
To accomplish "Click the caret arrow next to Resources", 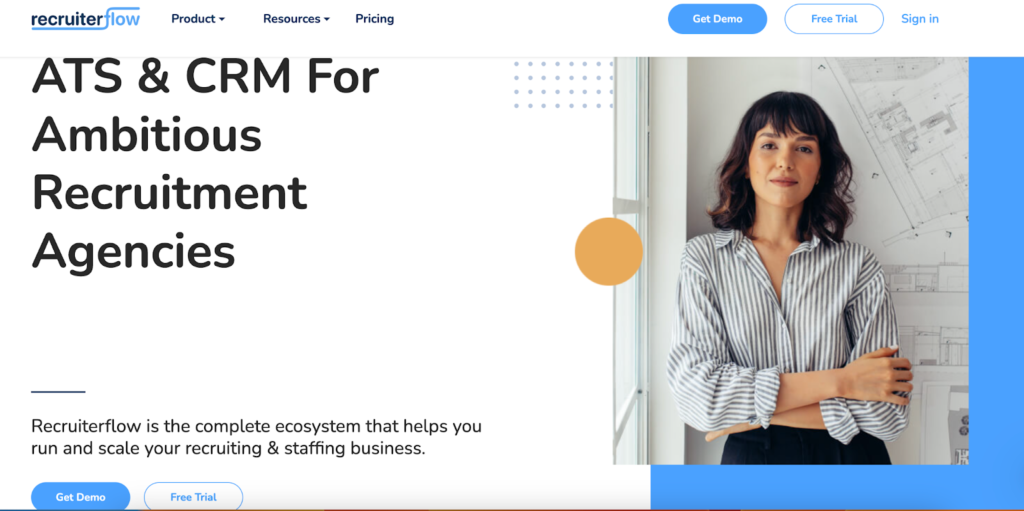I will click(x=327, y=20).
